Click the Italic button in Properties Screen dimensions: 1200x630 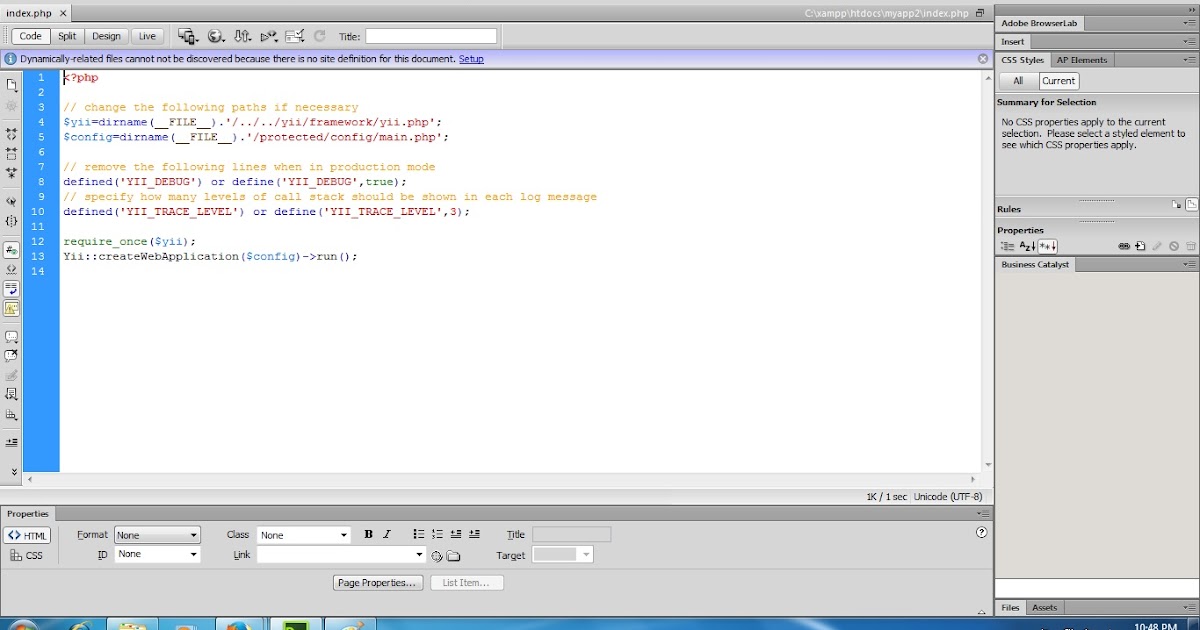pyautogui.click(x=387, y=534)
